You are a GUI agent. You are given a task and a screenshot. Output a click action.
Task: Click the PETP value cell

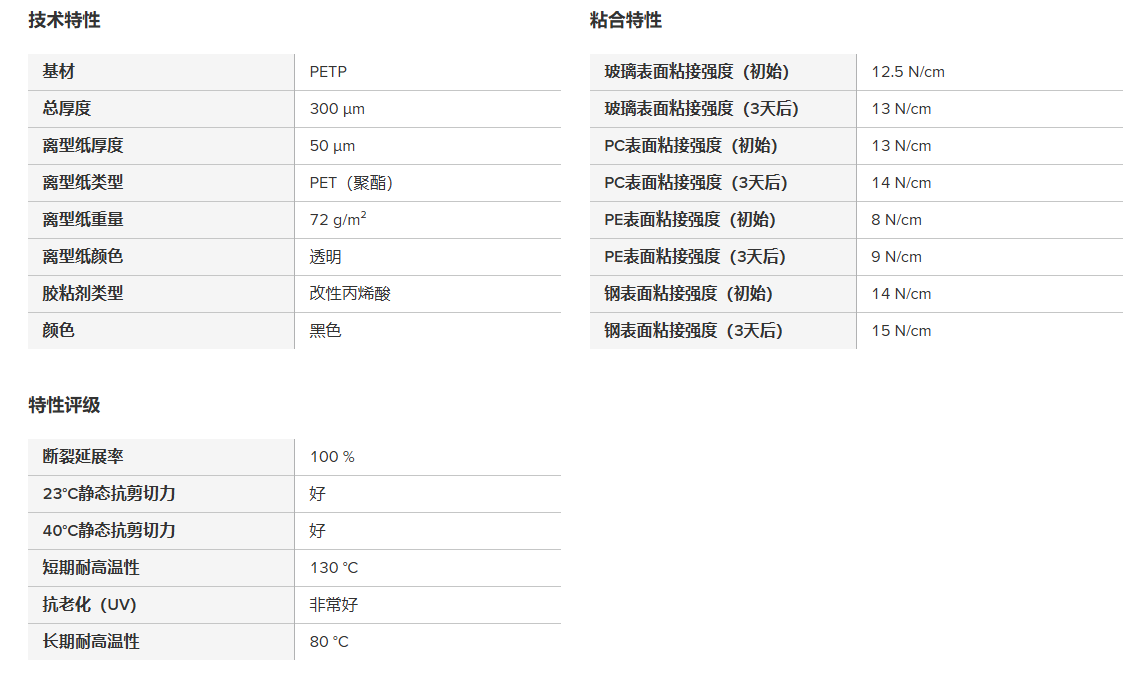[x=328, y=72]
